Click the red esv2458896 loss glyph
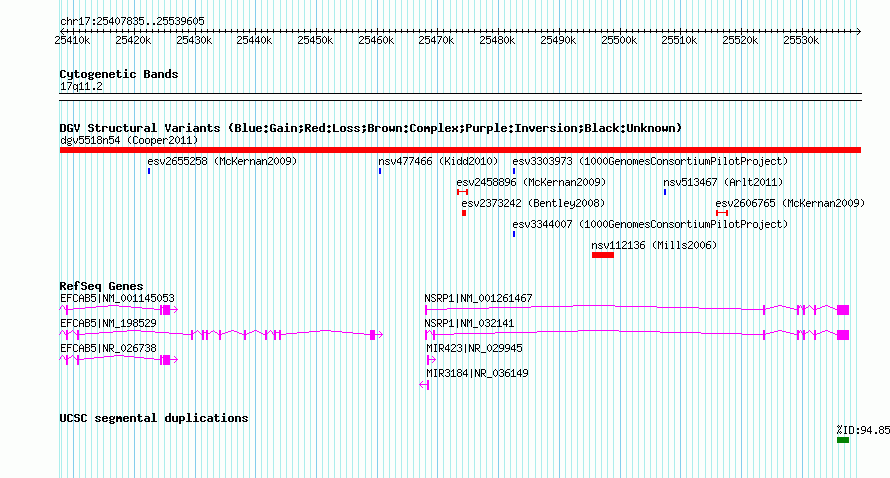 [x=463, y=192]
